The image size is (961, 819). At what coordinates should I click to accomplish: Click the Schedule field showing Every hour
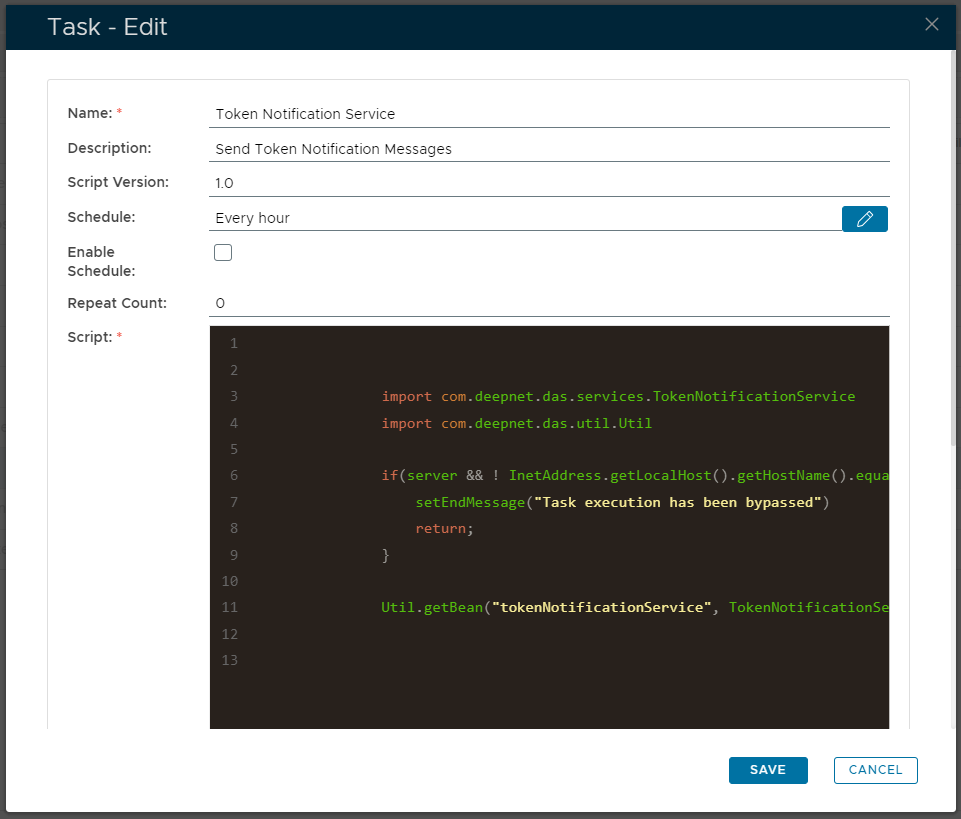click(x=525, y=218)
